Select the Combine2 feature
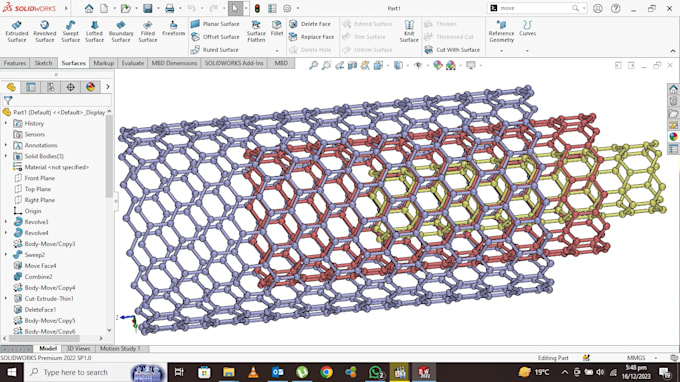 [x=33, y=277]
